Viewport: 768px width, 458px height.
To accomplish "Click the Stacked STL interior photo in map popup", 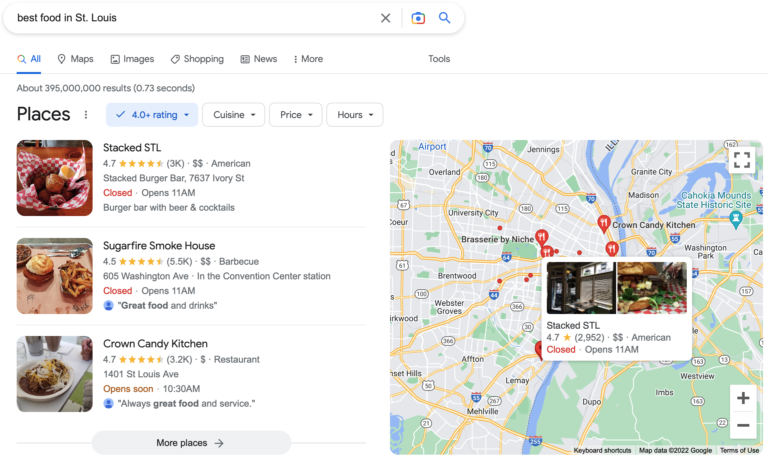I will [581, 288].
